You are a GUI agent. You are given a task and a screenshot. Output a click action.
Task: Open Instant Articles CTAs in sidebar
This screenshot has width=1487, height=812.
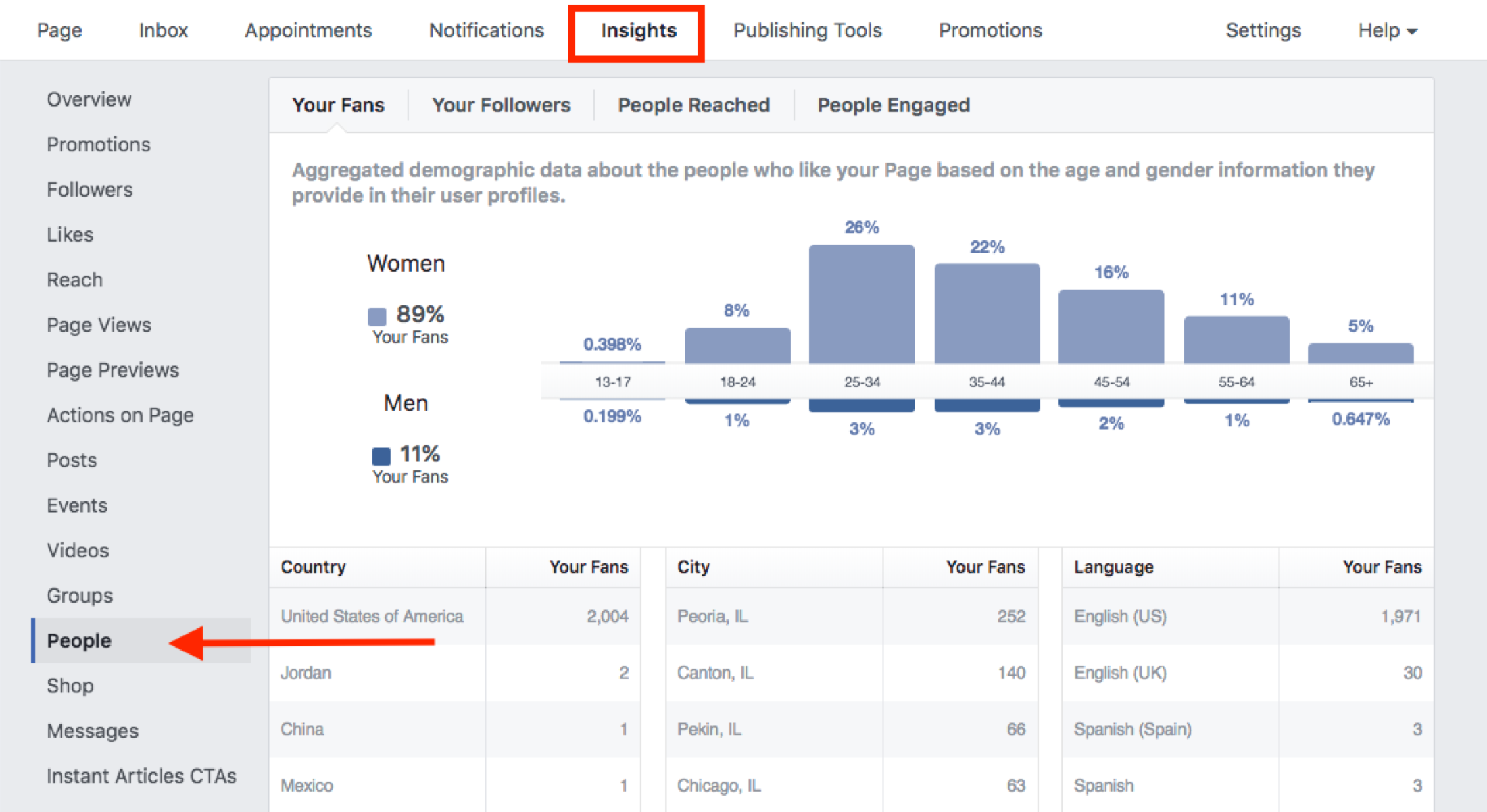(x=142, y=776)
